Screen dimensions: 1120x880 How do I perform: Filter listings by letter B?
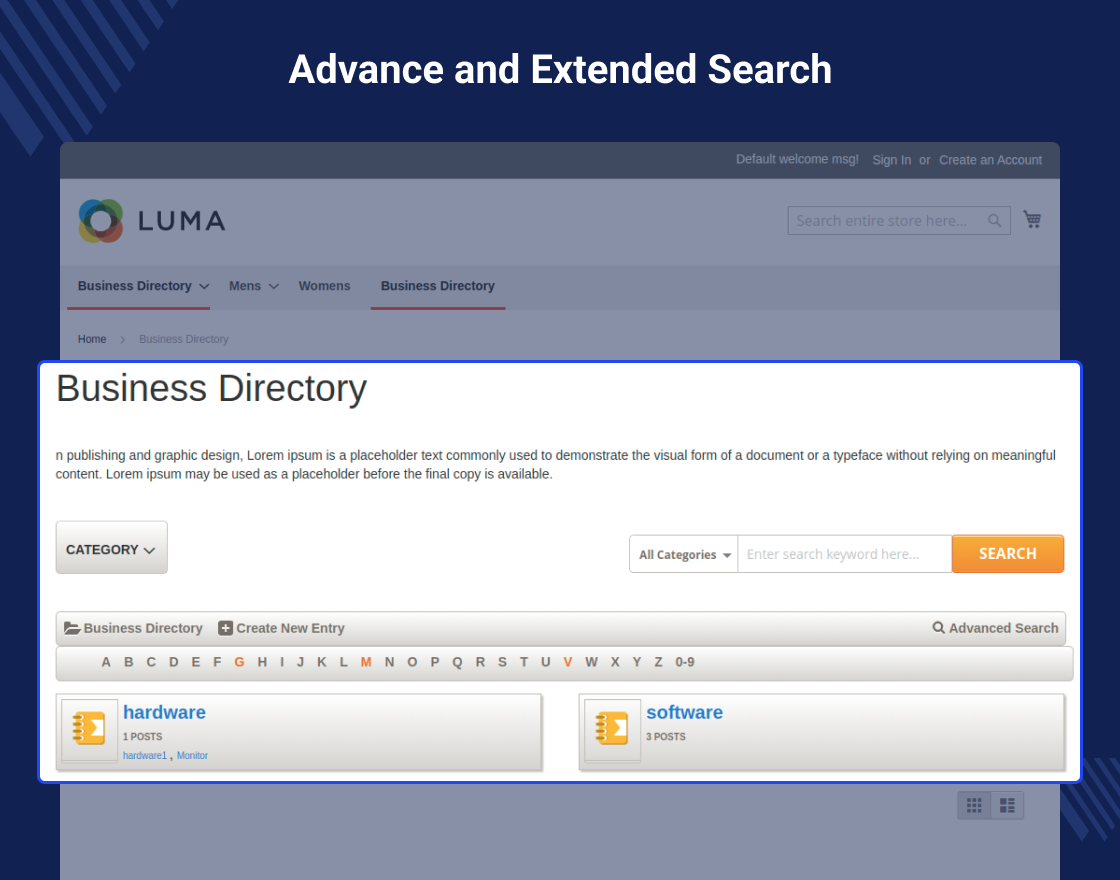click(x=129, y=662)
